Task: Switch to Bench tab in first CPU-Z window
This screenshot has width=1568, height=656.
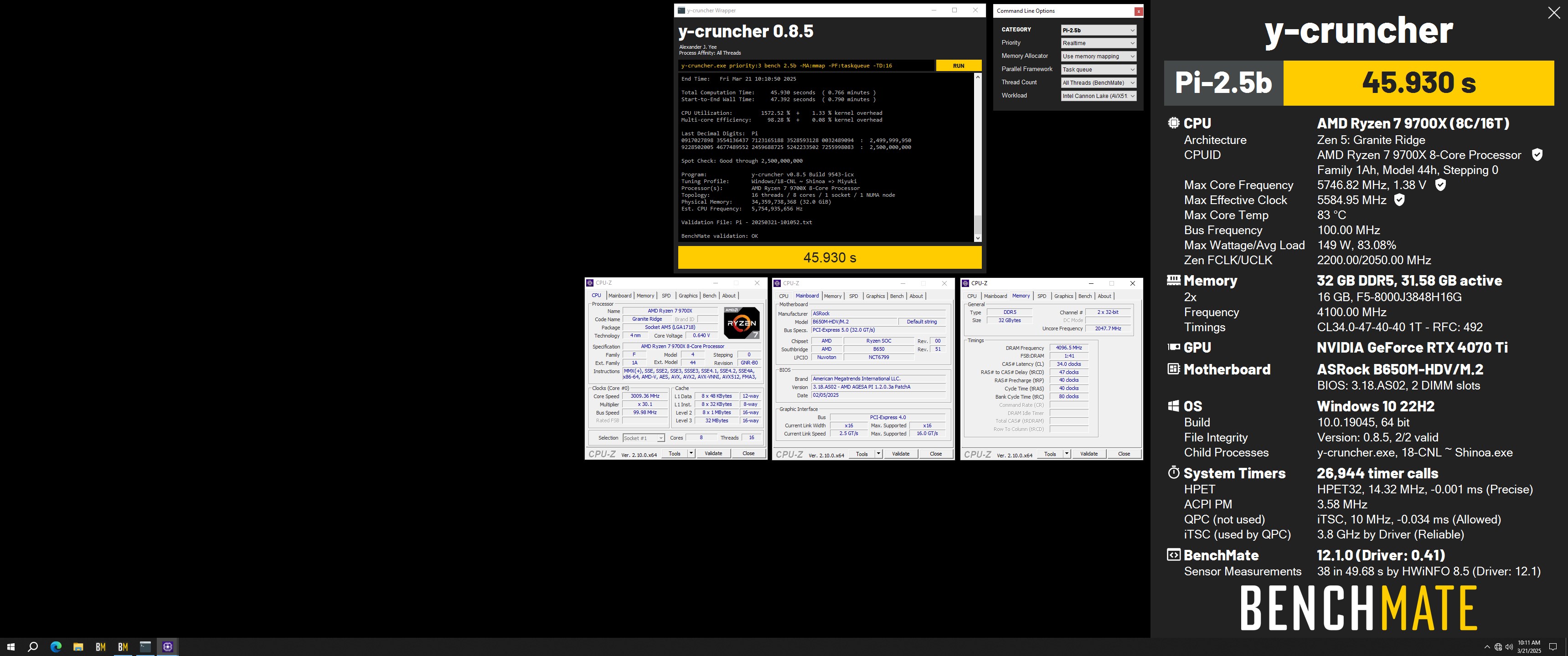Action: (x=709, y=296)
